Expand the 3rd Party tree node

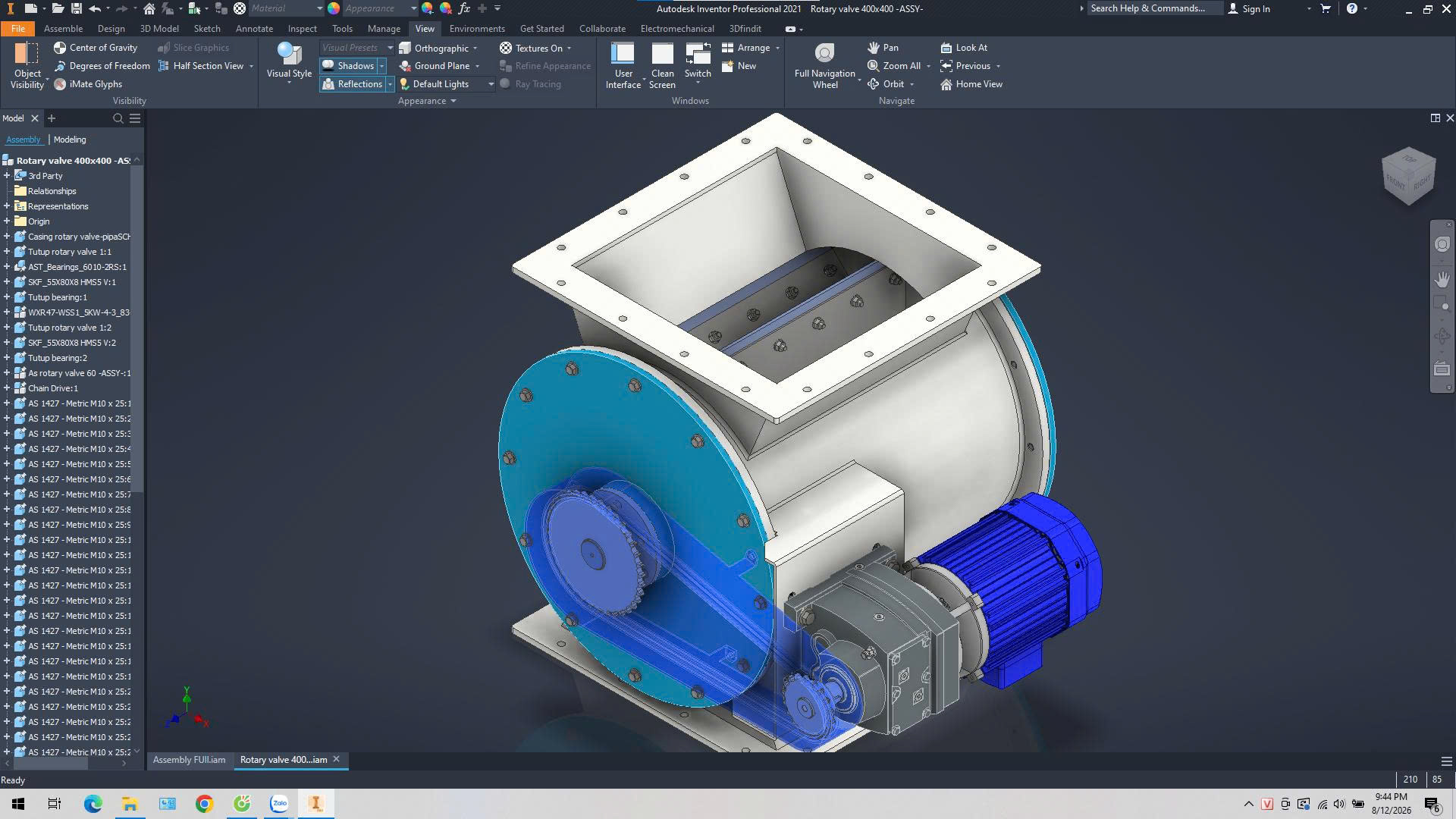tap(7, 176)
